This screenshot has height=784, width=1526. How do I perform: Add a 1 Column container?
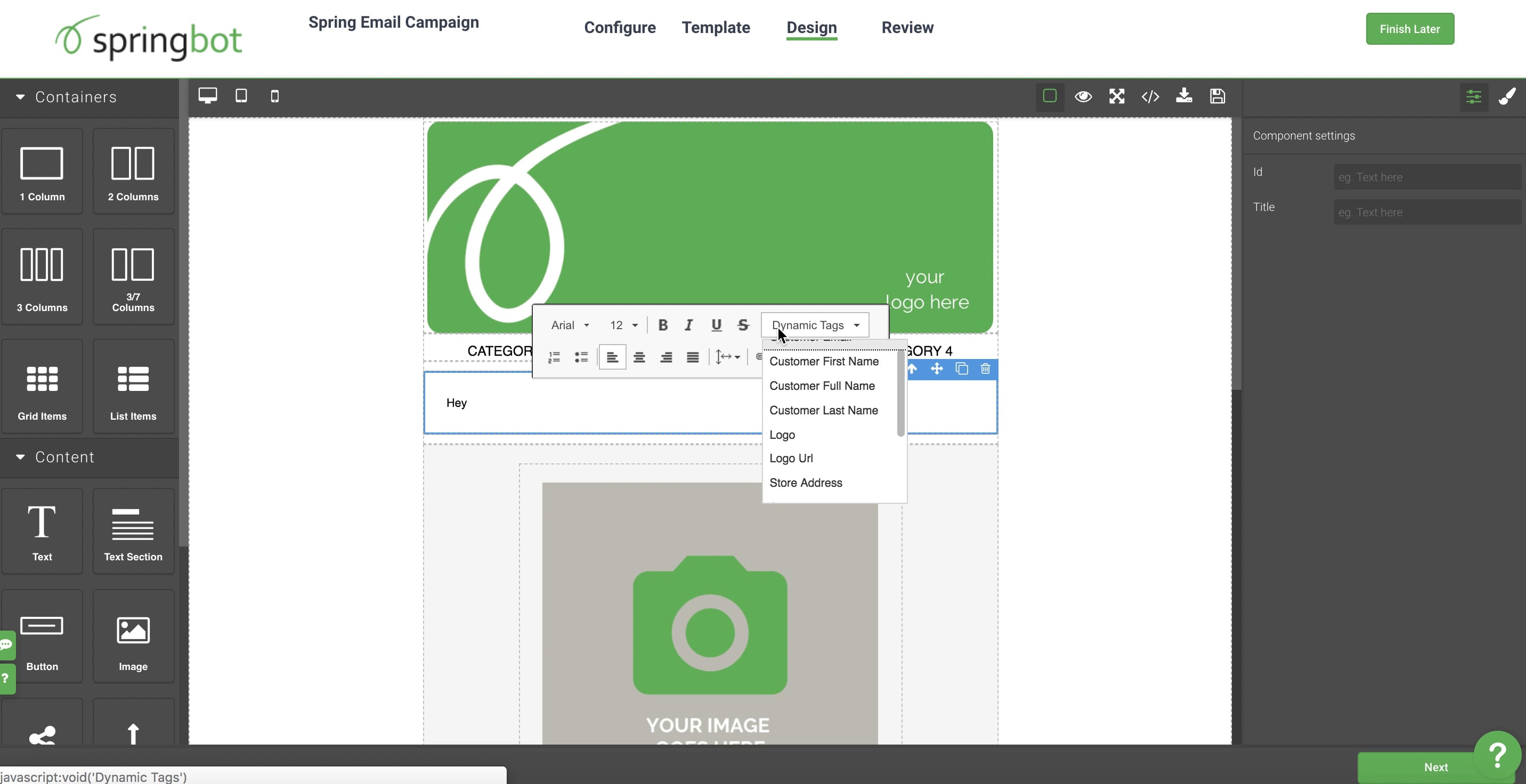pyautogui.click(x=42, y=171)
